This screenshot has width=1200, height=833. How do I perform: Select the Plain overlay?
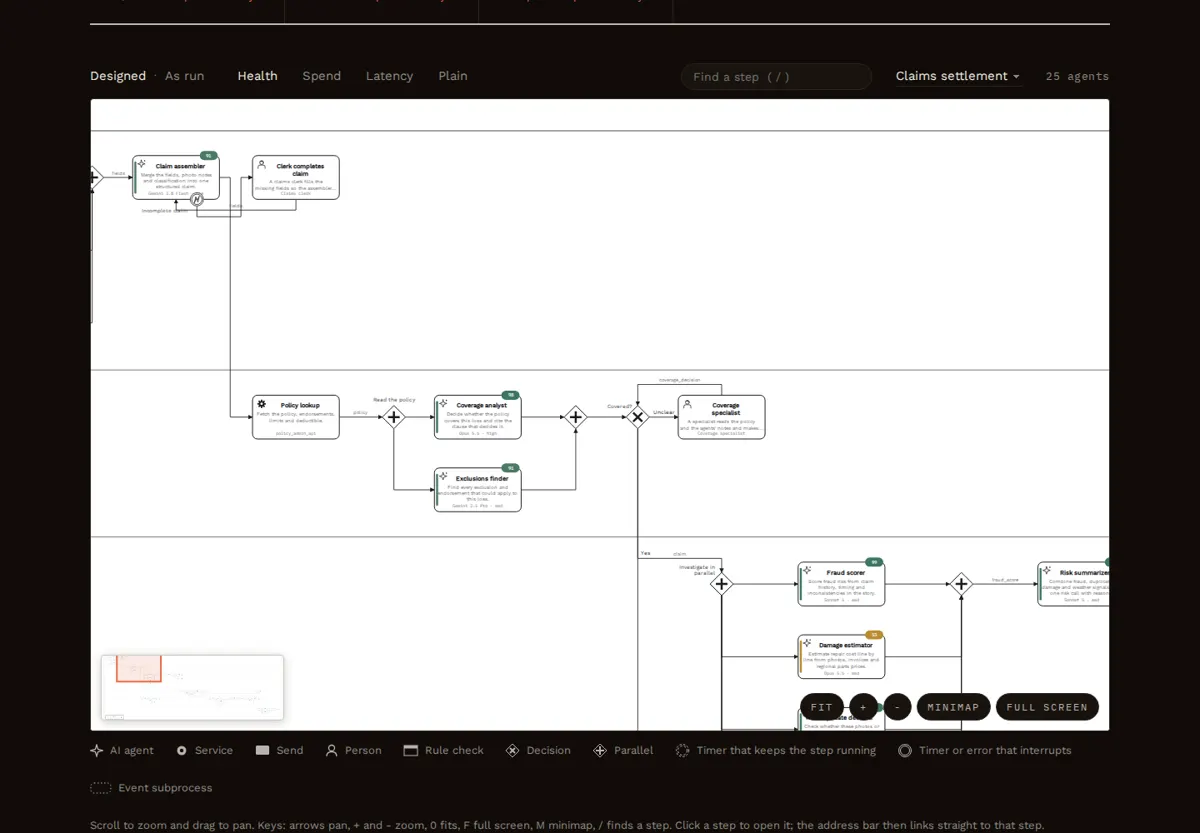453,76
